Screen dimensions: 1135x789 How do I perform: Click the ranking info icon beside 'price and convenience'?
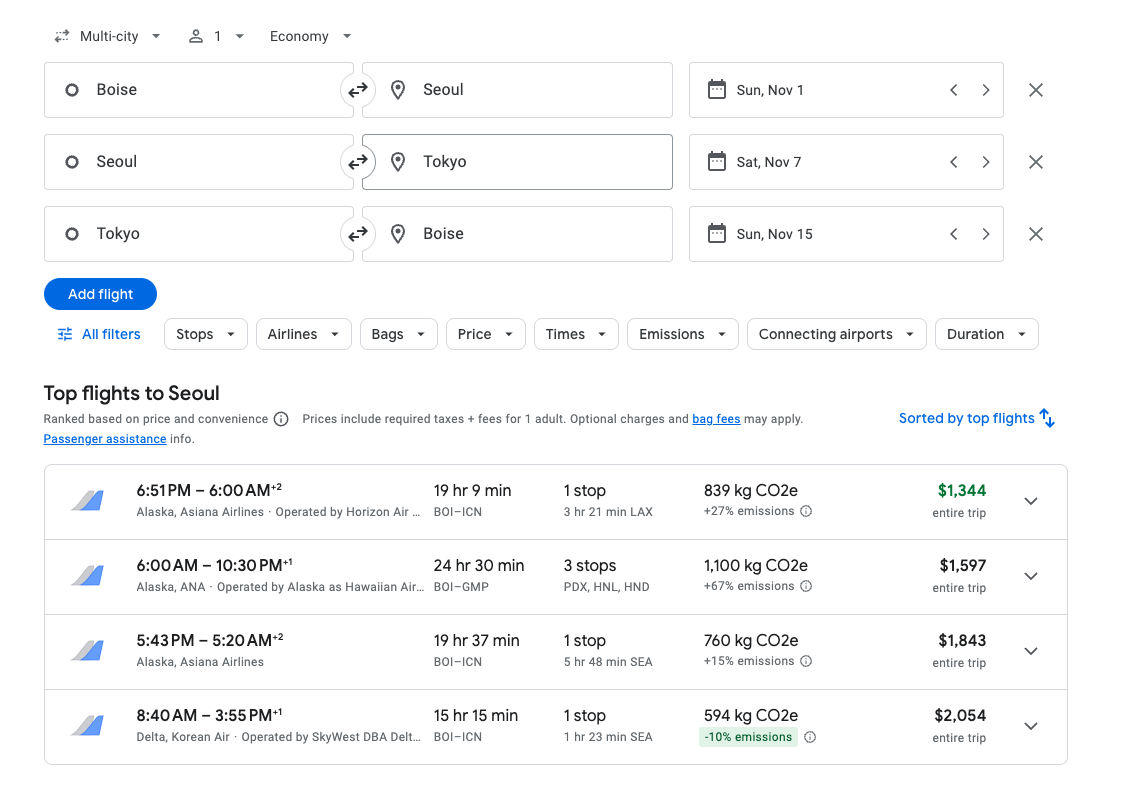281,419
